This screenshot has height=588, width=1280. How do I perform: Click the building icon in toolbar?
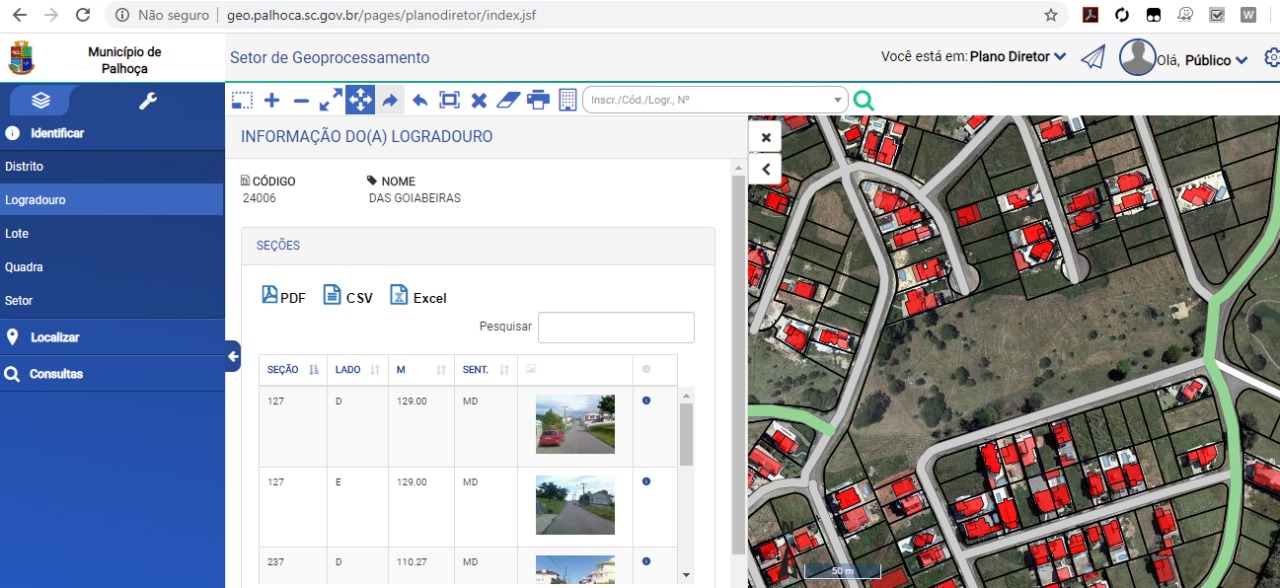pos(567,100)
